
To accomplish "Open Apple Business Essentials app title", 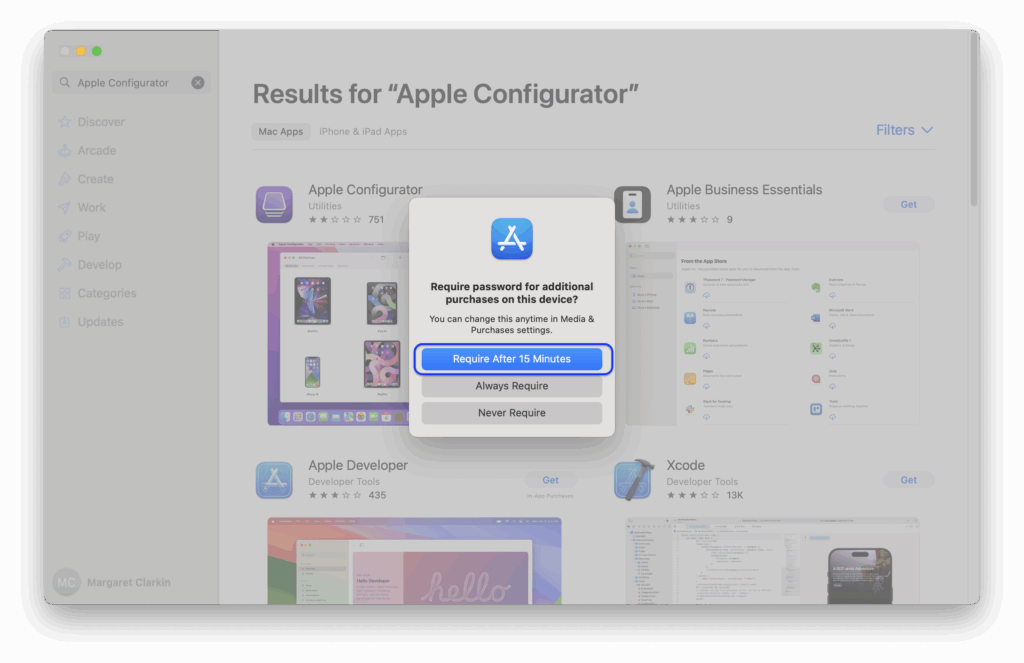I will (x=744, y=189).
